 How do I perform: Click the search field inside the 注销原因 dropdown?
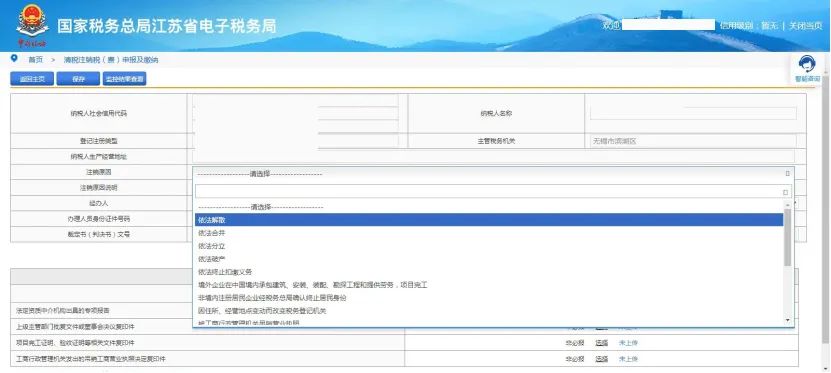coord(493,192)
